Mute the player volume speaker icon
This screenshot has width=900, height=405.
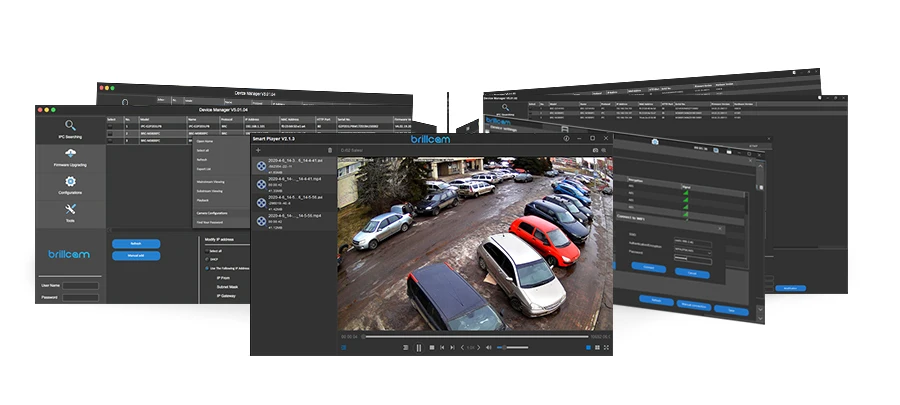click(488, 347)
